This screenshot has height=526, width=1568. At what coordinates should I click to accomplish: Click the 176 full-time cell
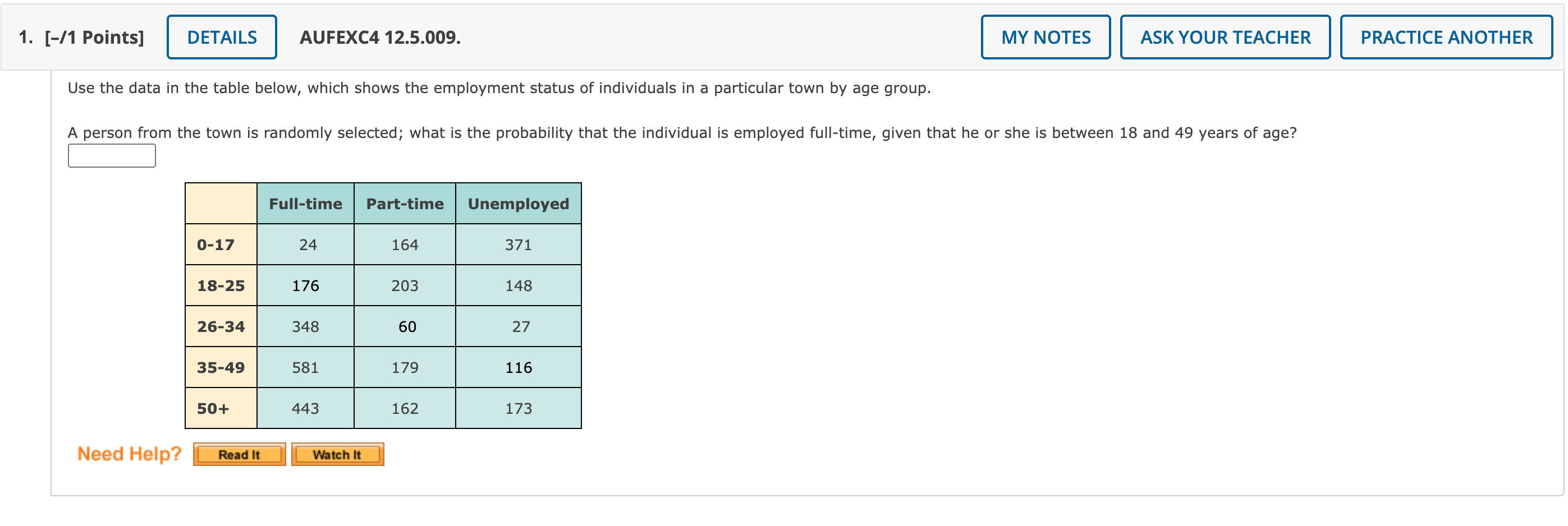(305, 286)
